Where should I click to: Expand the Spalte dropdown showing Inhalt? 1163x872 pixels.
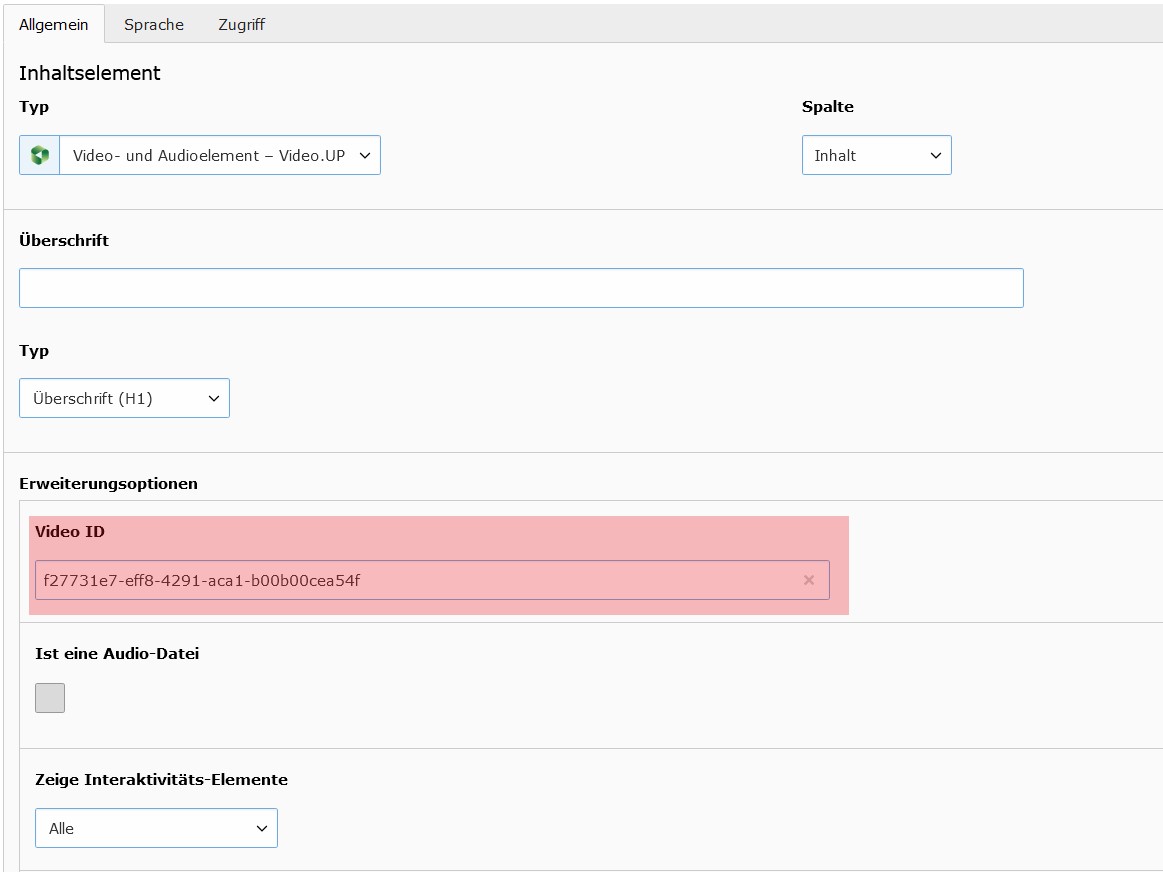tap(876, 156)
